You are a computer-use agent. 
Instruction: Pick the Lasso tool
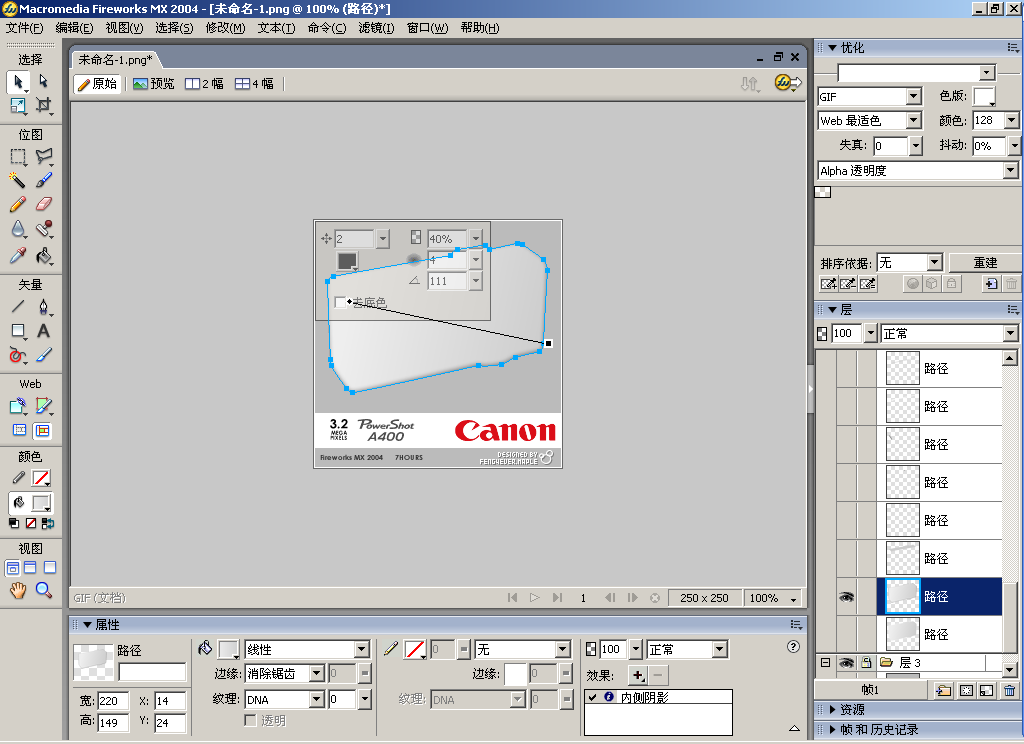[43, 157]
